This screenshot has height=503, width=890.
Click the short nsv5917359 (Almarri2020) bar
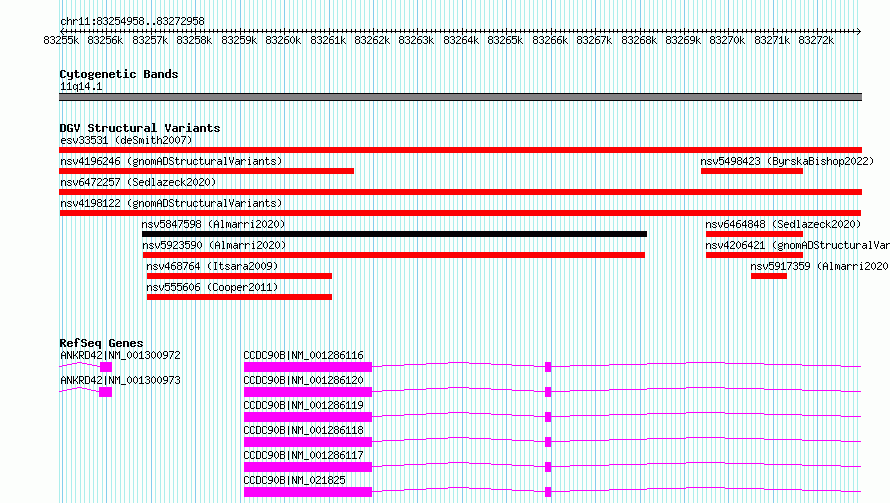769,276
